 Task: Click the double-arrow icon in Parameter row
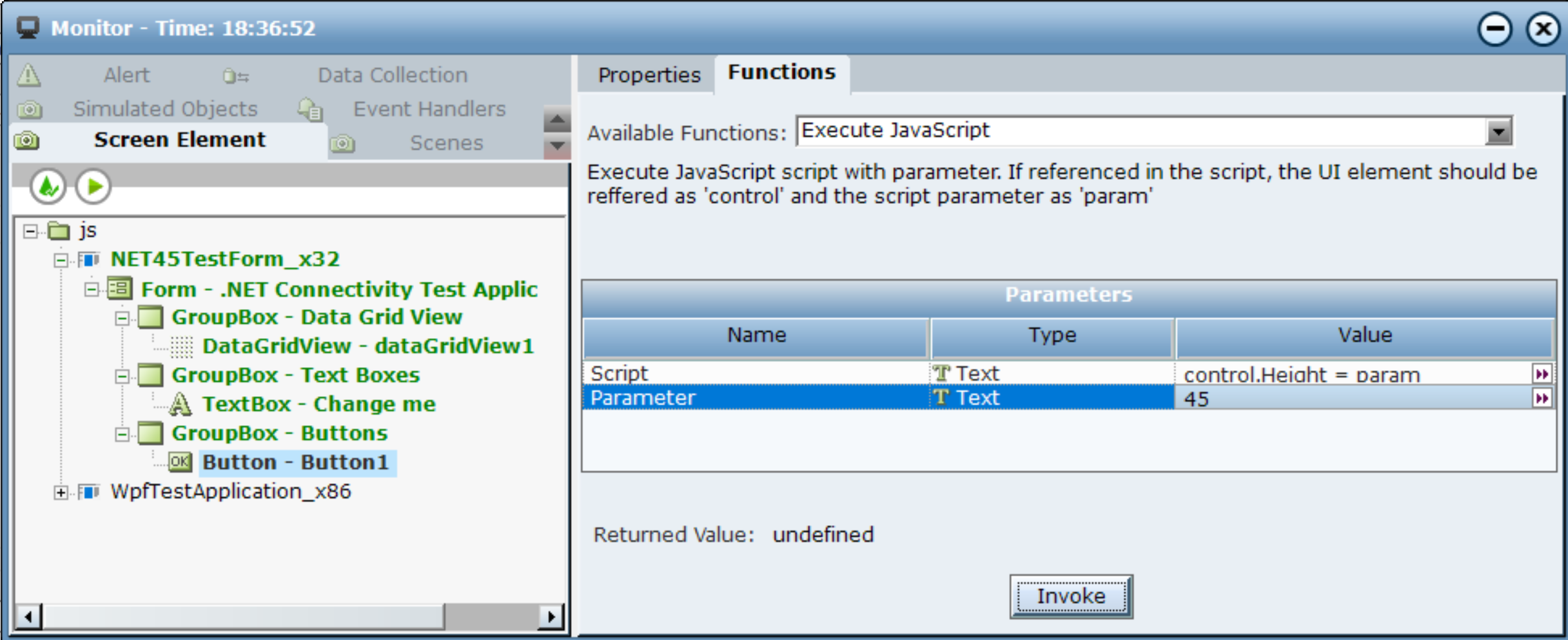[1542, 399]
